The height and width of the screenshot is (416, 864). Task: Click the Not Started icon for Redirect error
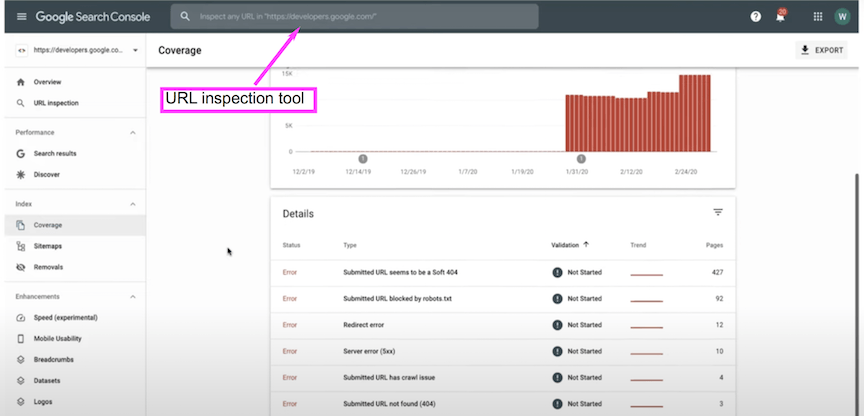557,325
